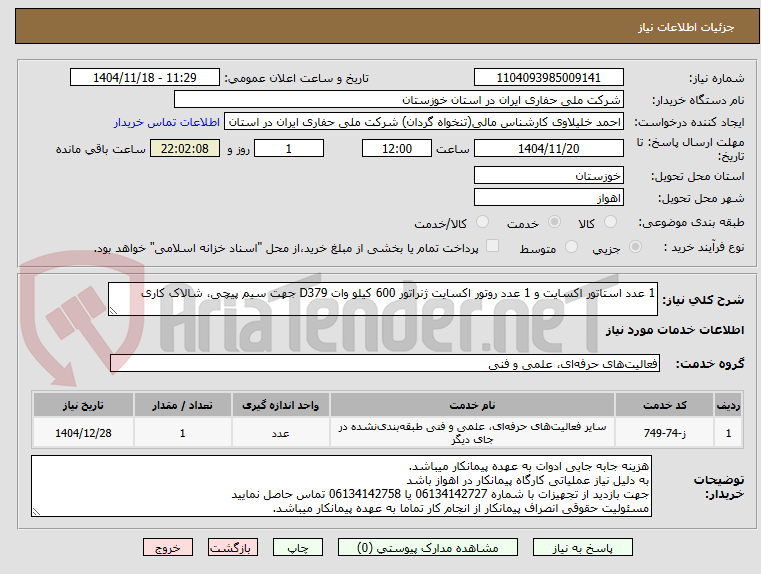This screenshot has width=761, height=574.
Task: Click the چاپ print button
Action: (x=298, y=547)
